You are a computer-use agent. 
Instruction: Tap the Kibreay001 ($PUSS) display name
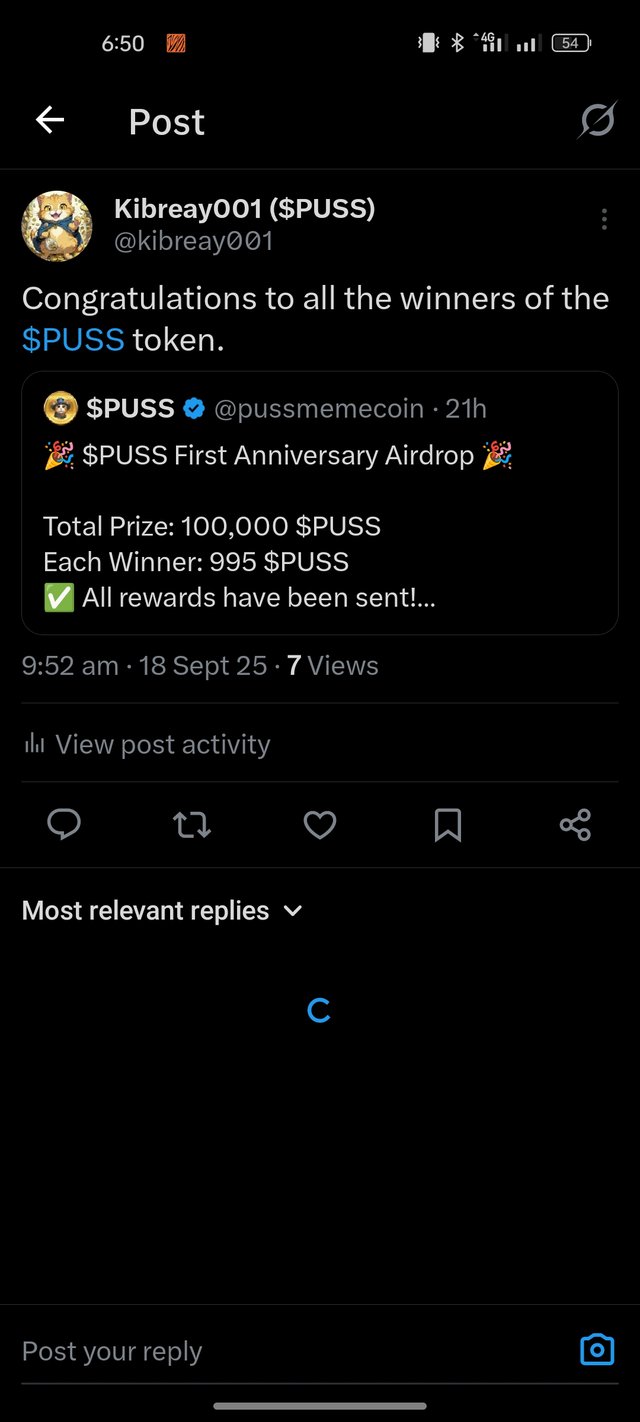click(245, 208)
